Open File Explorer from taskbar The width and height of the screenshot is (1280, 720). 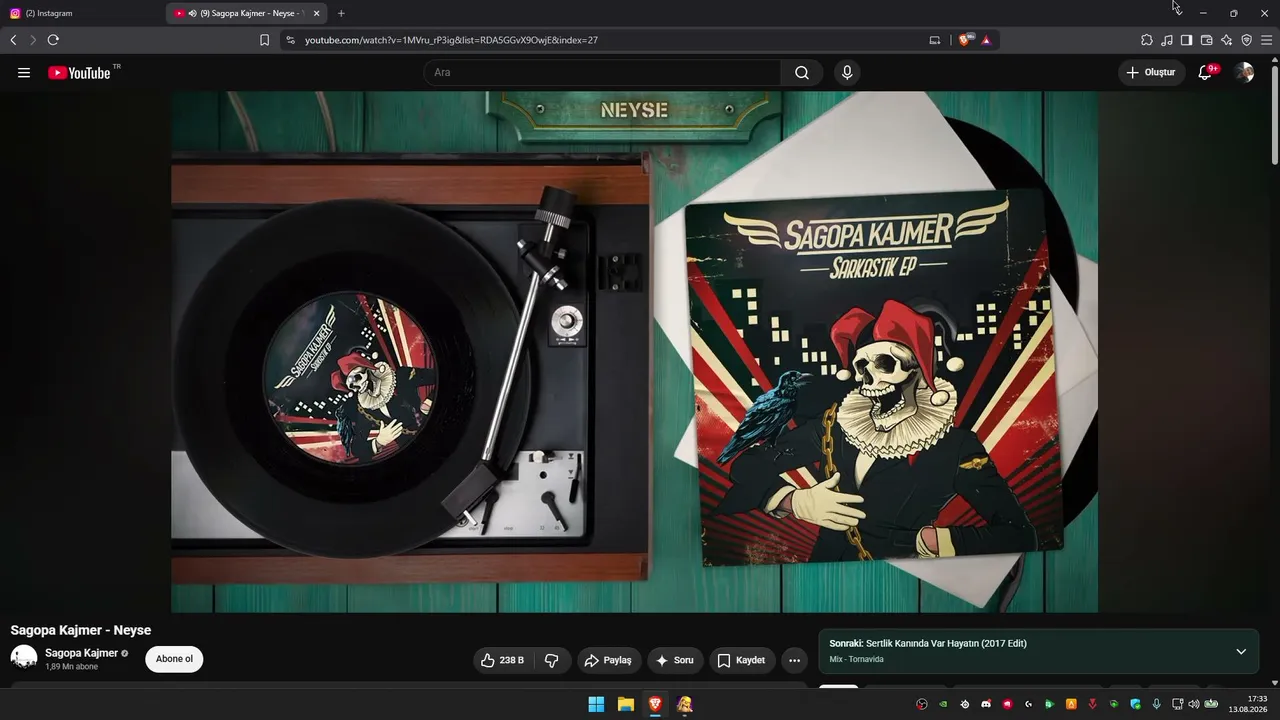point(625,704)
